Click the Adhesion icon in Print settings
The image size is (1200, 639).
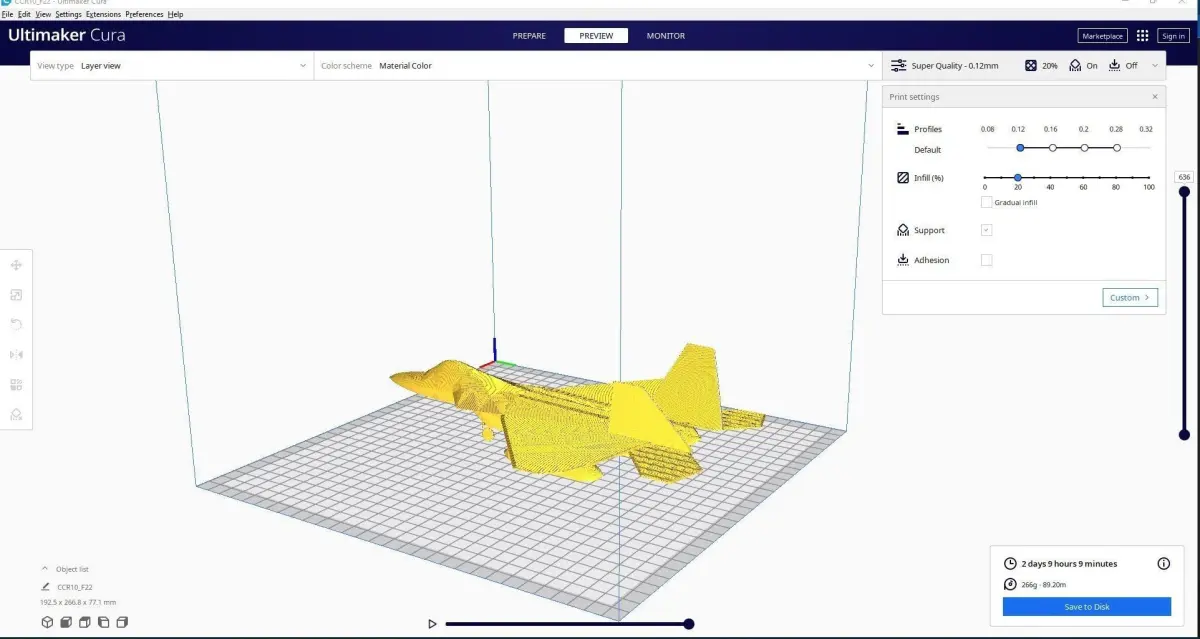(903, 260)
